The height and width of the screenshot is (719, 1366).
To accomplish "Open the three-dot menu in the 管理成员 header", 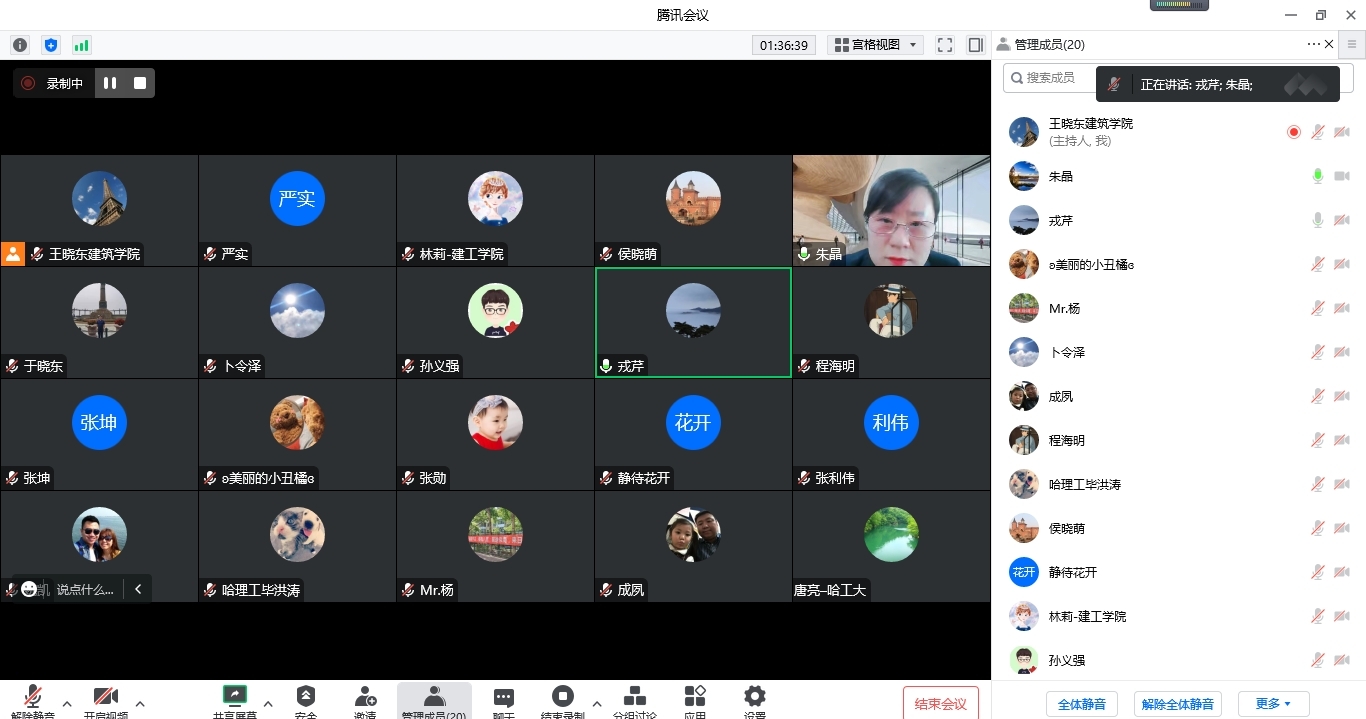I will tap(1313, 45).
